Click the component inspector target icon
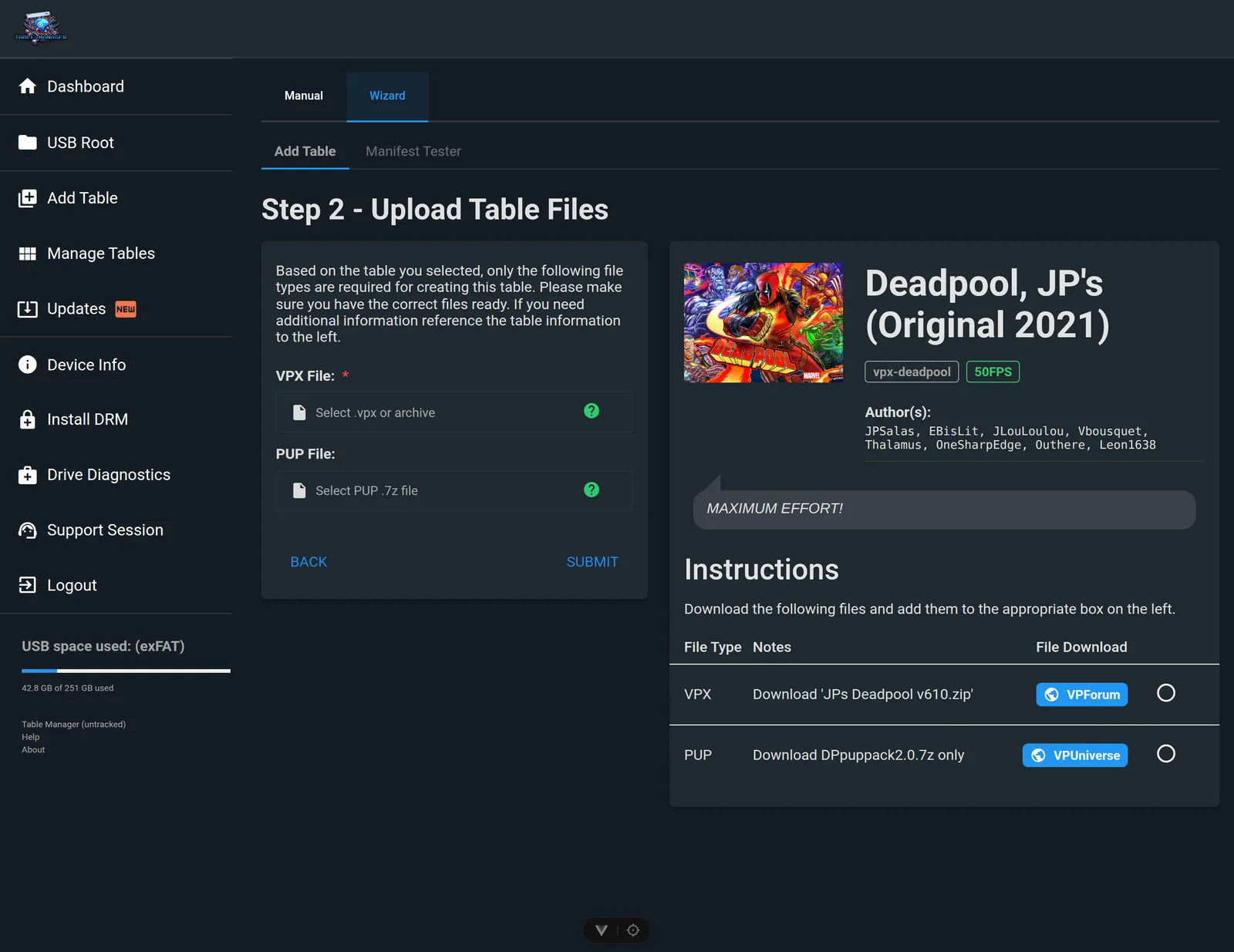The image size is (1234, 952). tap(633, 930)
